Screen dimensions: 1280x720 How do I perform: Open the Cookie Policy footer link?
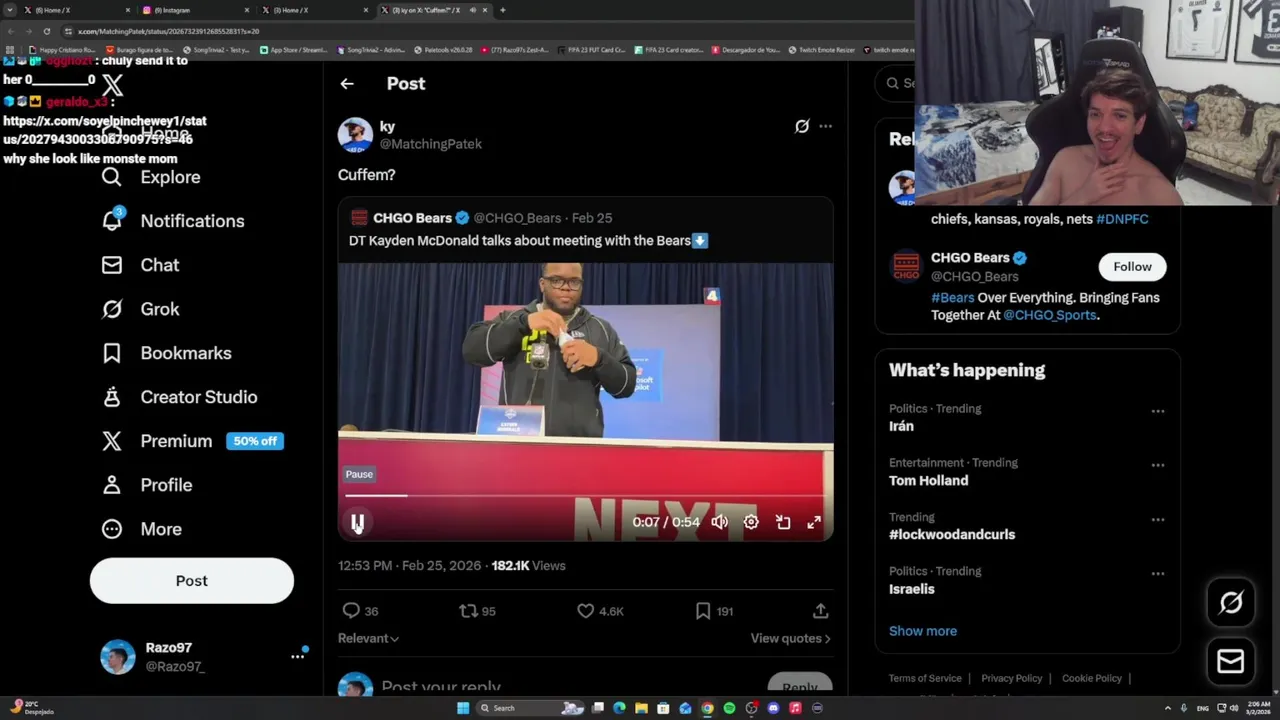coord(1091,678)
